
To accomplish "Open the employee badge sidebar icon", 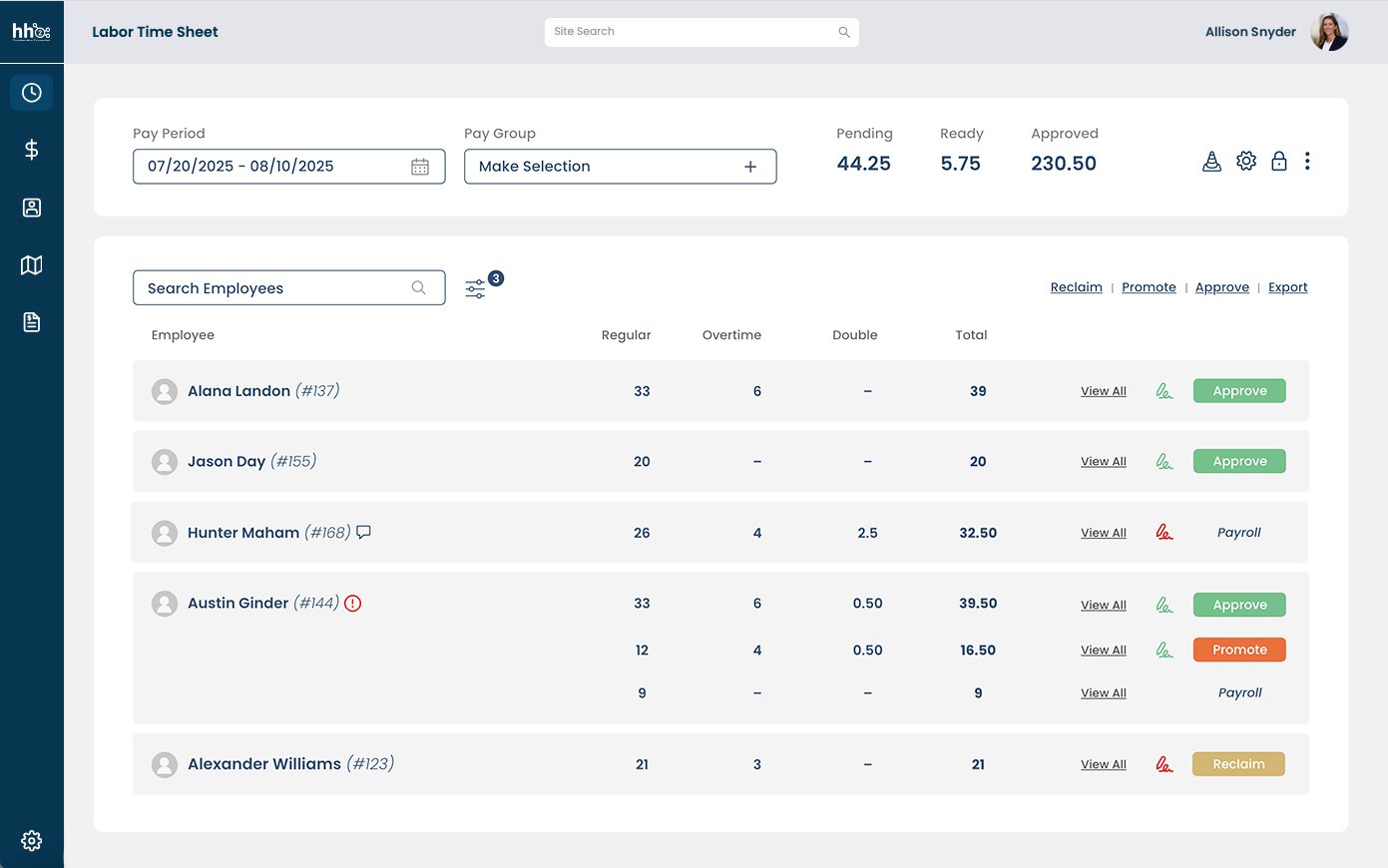I will pos(32,208).
